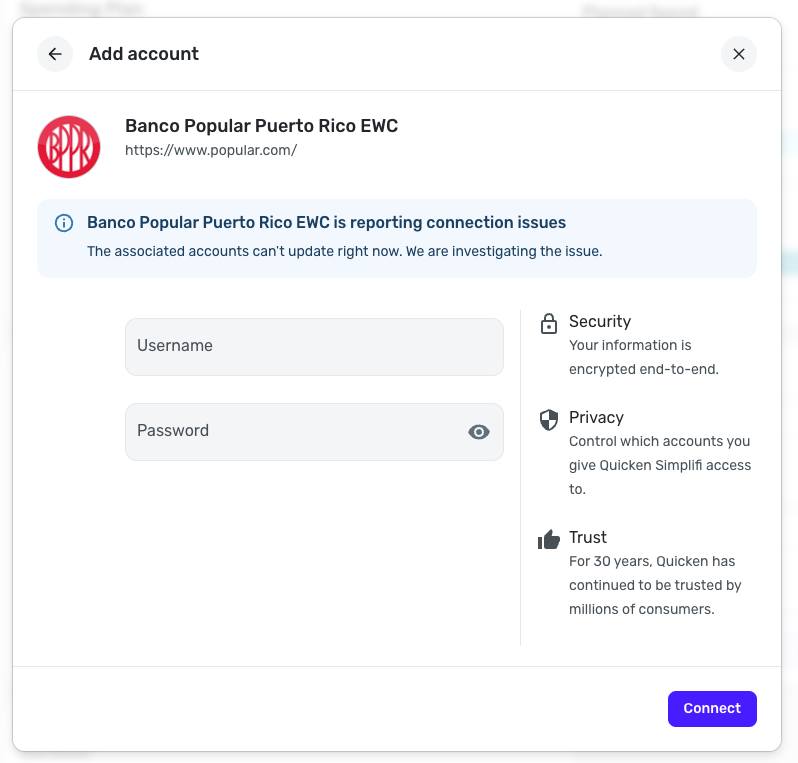Open the https://www.popular.com/ link
Image resolution: width=798 pixels, height=763 pixels.
click(x=211, y=150)
